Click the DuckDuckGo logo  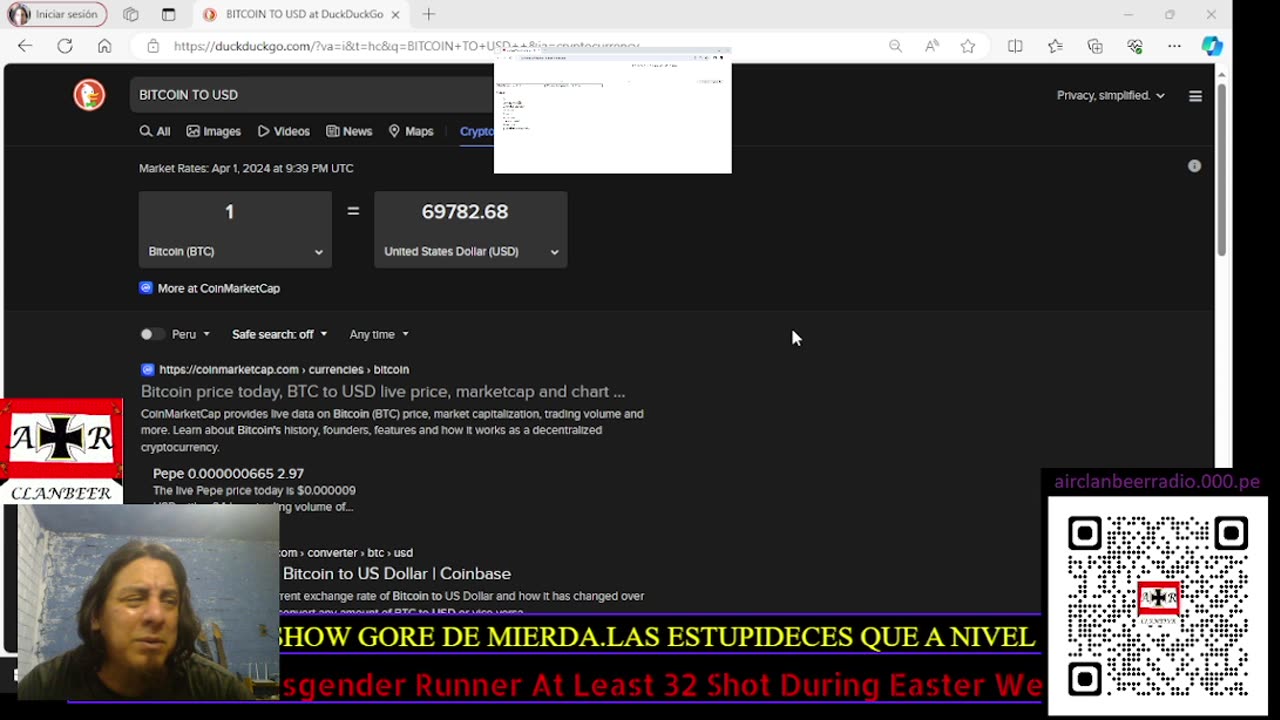pyautogui.click(x=89, y=94)
